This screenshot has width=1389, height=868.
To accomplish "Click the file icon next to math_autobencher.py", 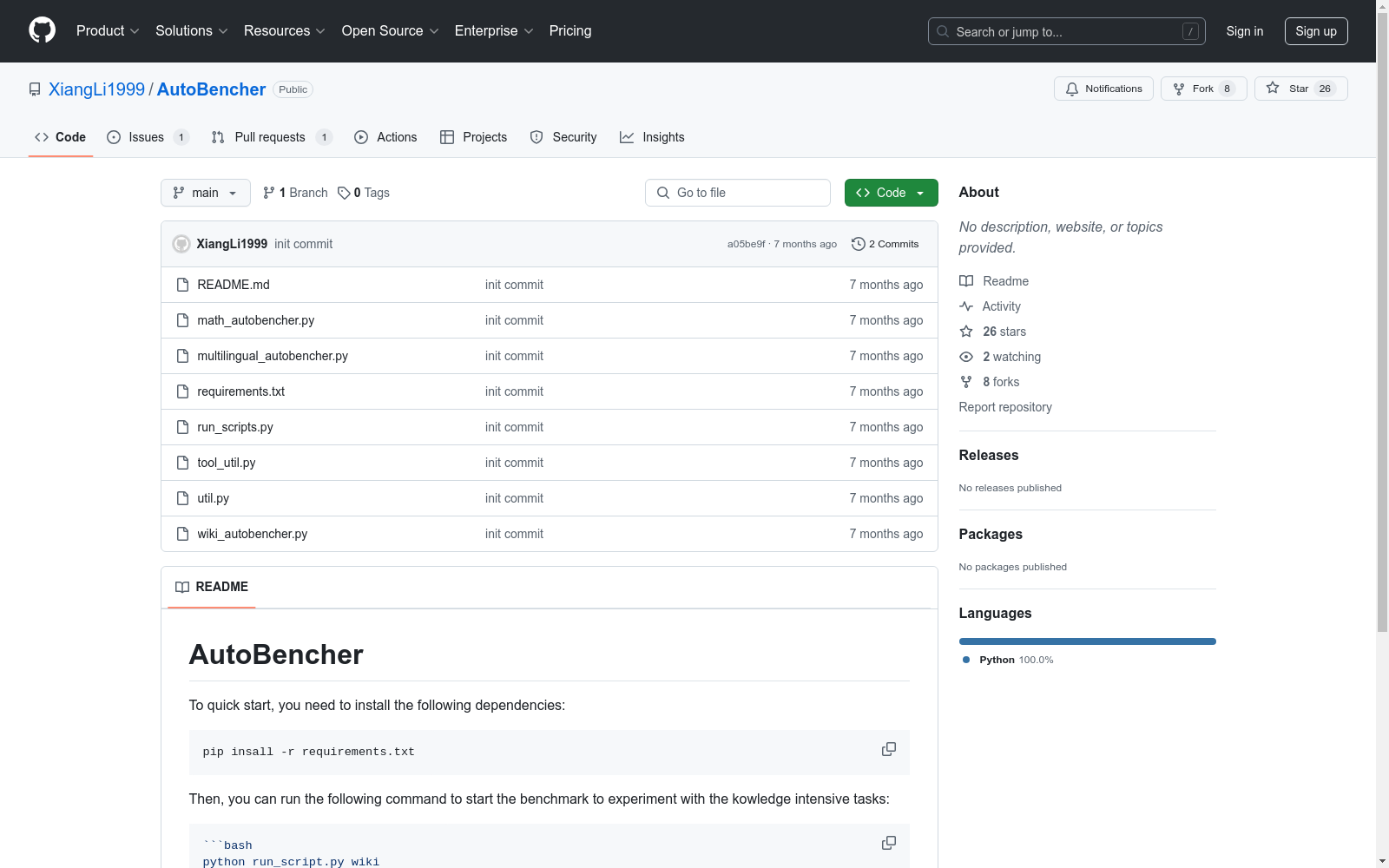I will pos(182,320).
